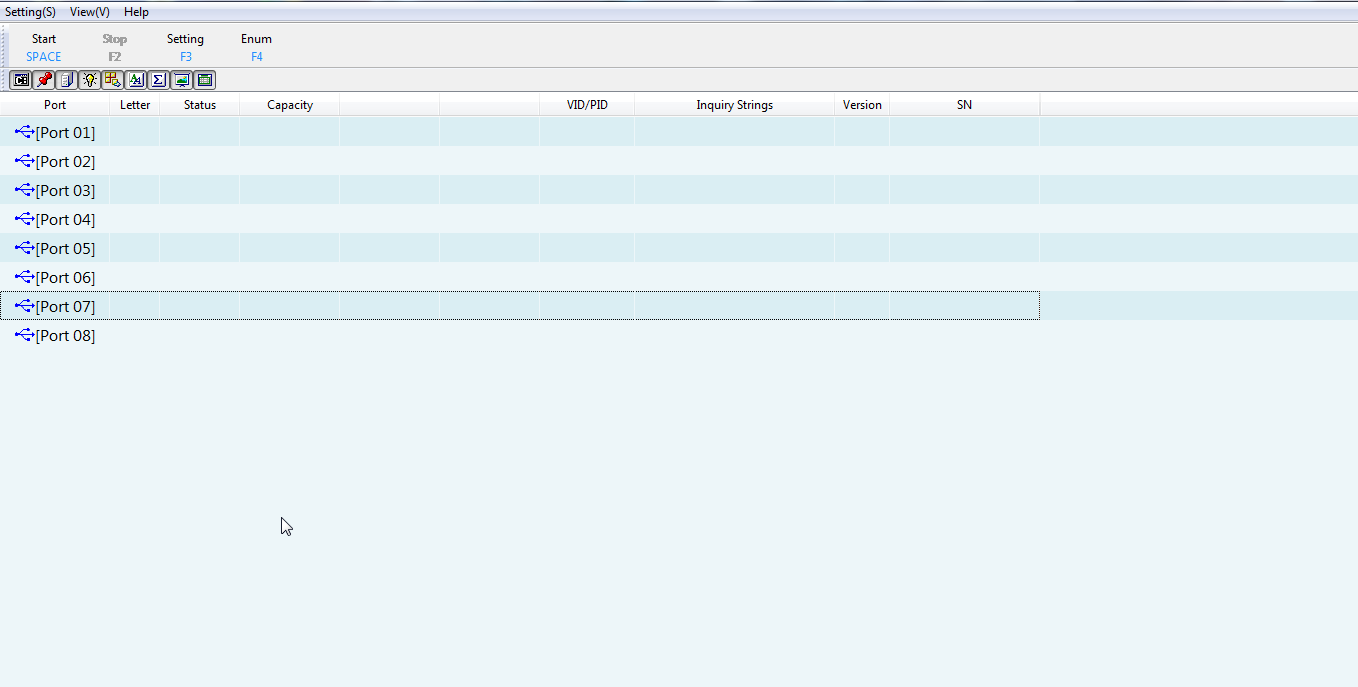Click the light bulb toolbar icon
1358x687 pixels.
tap(90, 80)
